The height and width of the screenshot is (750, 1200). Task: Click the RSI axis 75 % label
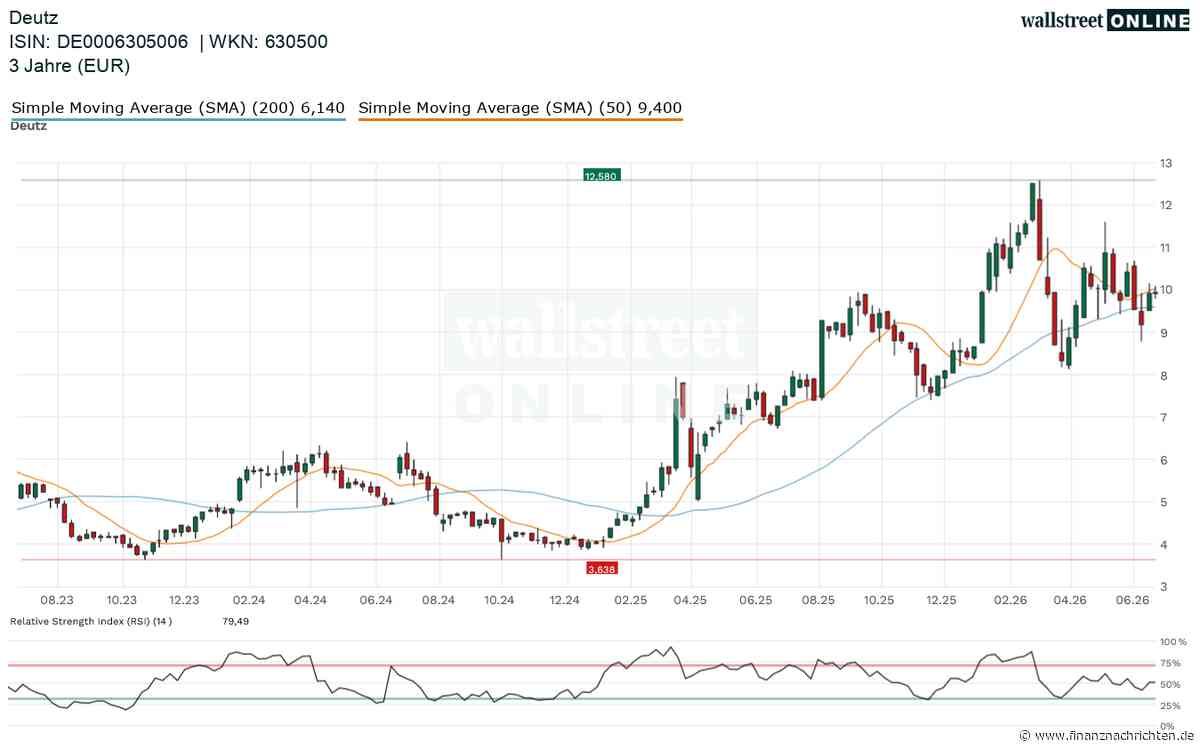[x=1172, y=663]
